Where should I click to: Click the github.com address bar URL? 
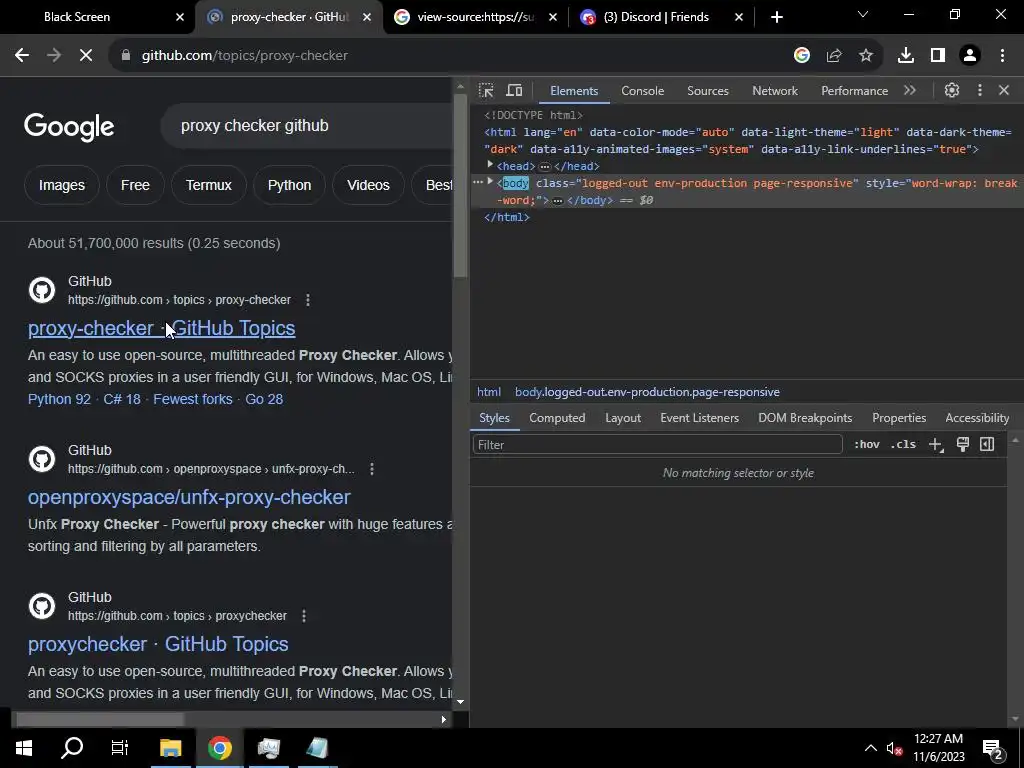tap(245, 56)
